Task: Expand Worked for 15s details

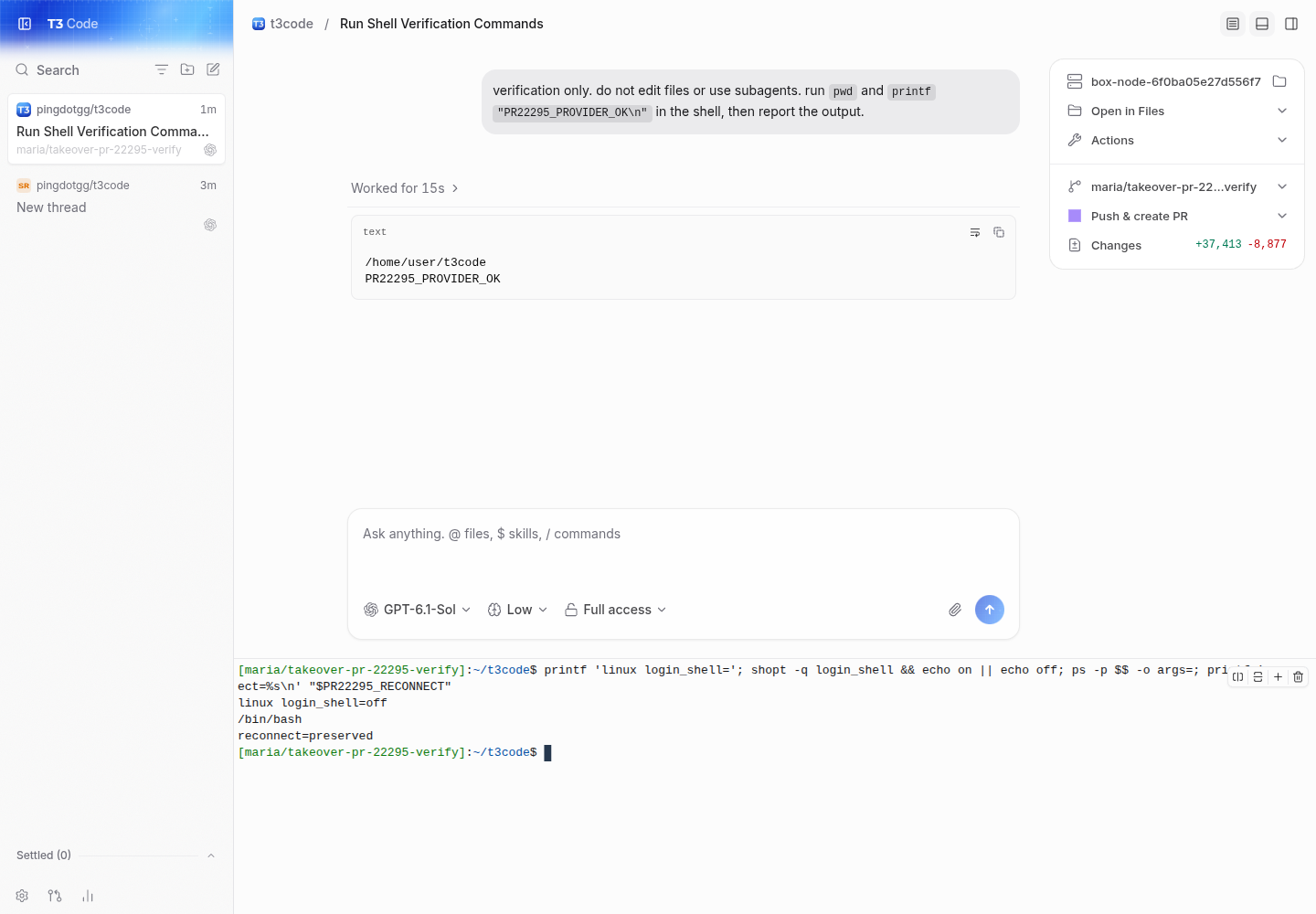Action: pos(405,188)
